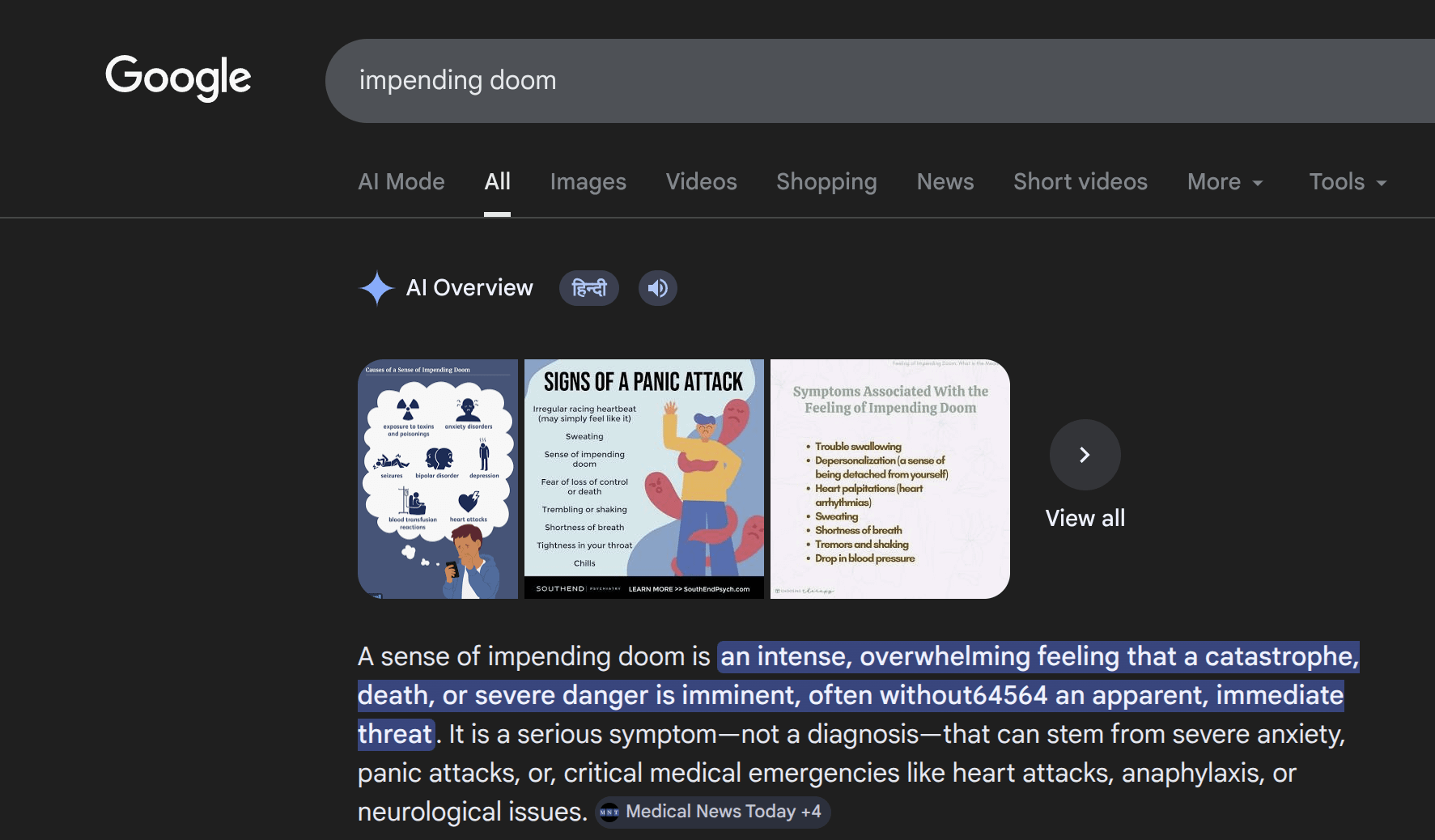Go to the Videos tab
The width and height of the screenshot is (1435, 840).
[x=701, y=182]
